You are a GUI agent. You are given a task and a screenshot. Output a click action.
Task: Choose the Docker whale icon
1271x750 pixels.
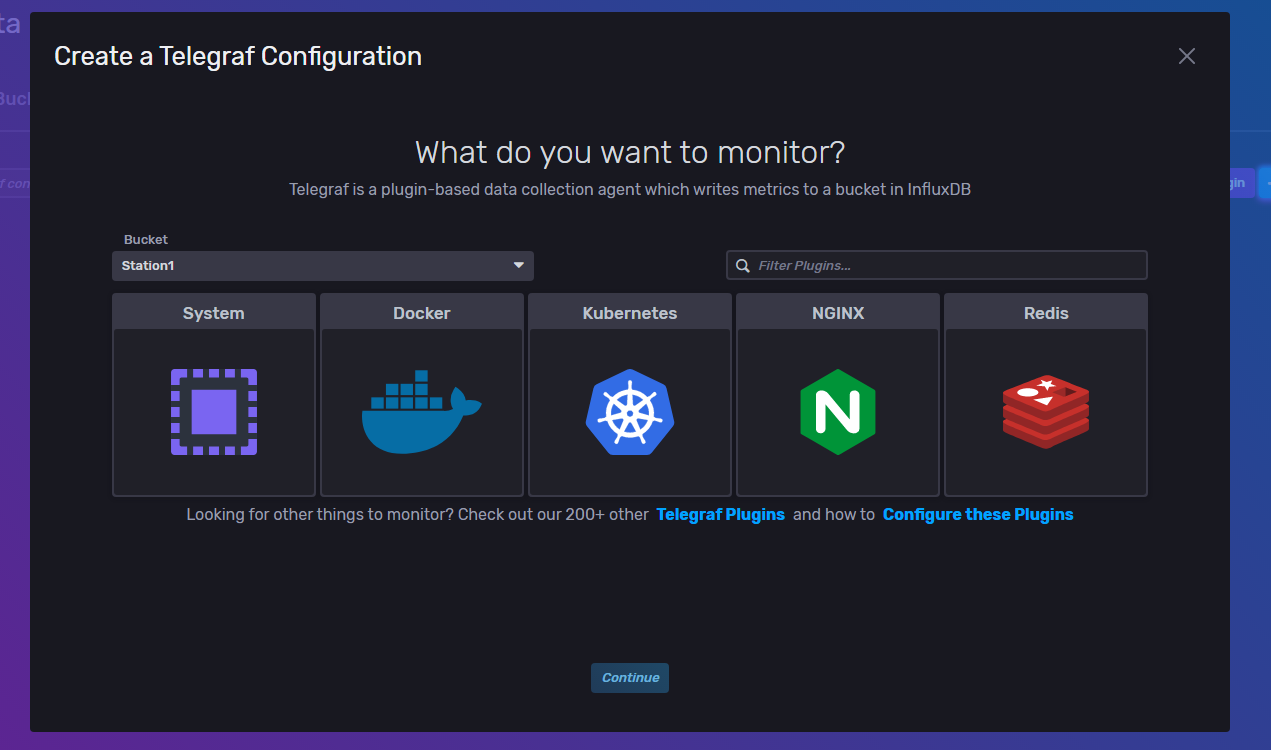pyautogui.click(x=422, y=412)
